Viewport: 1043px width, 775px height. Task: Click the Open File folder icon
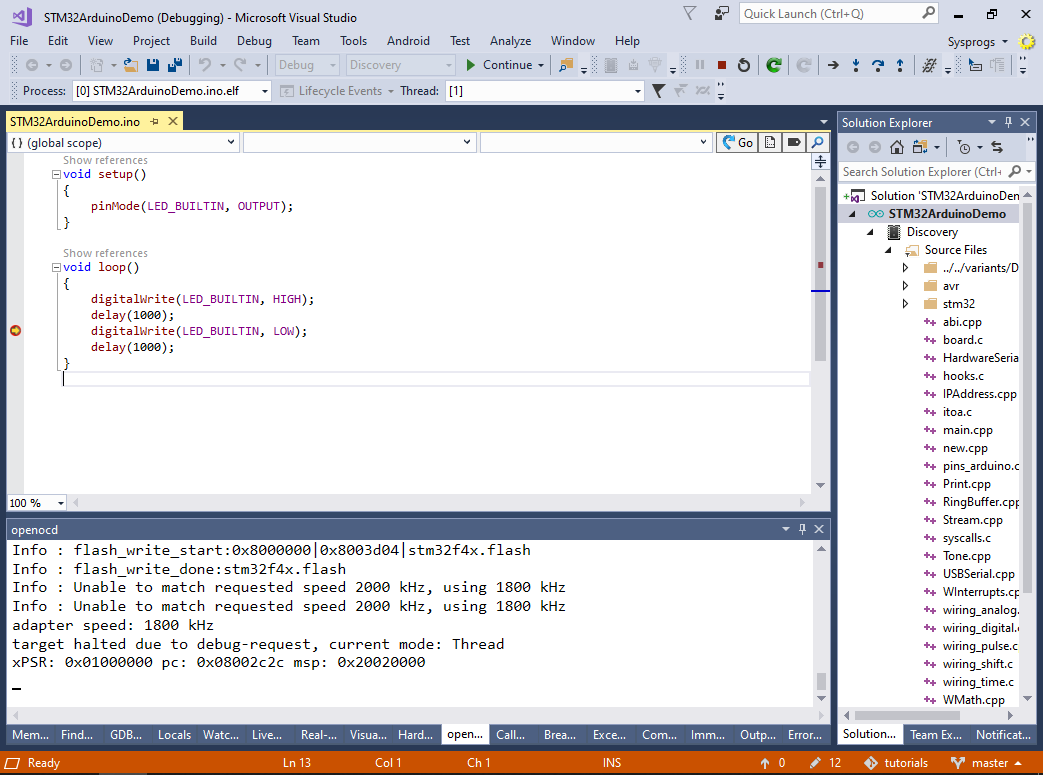(x=131, y=65)
